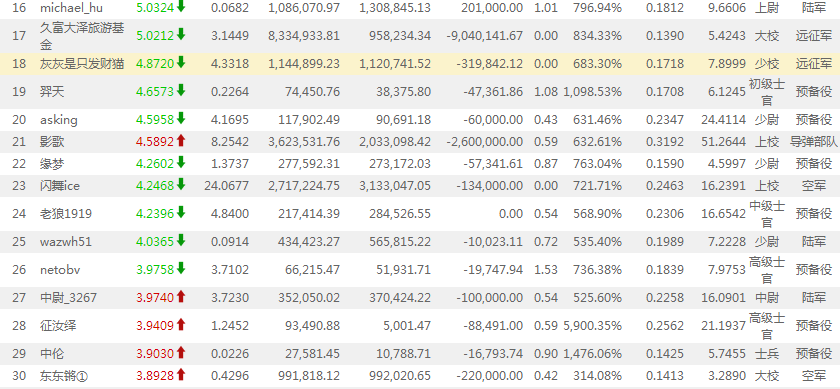Image resolution: width=840 pixels, height=389 pixels.
Task: Click the green down arrow beside 5.0324
Action: tap(181, 7)
